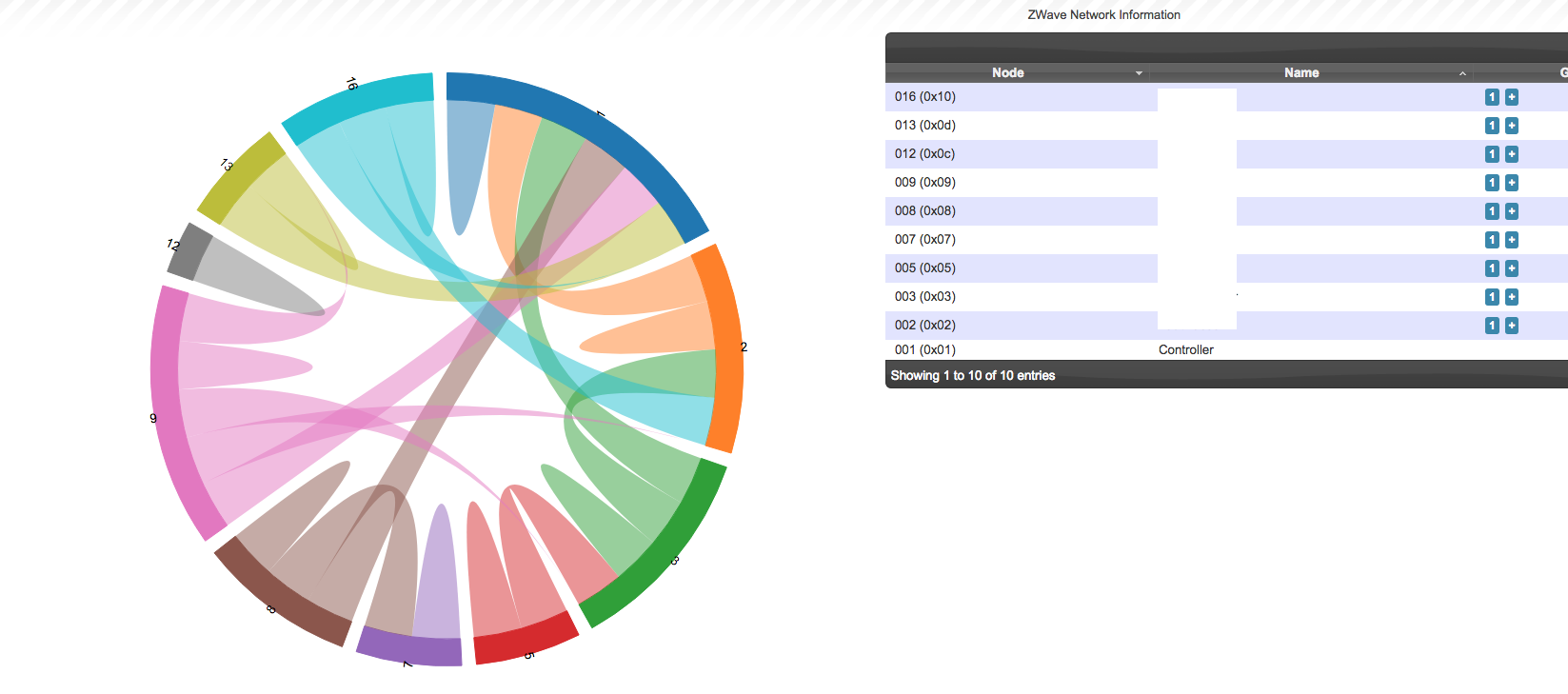Click plus icon for node 016
The width and height of the screenshot is (1568, 694).
pos(1511,97)
